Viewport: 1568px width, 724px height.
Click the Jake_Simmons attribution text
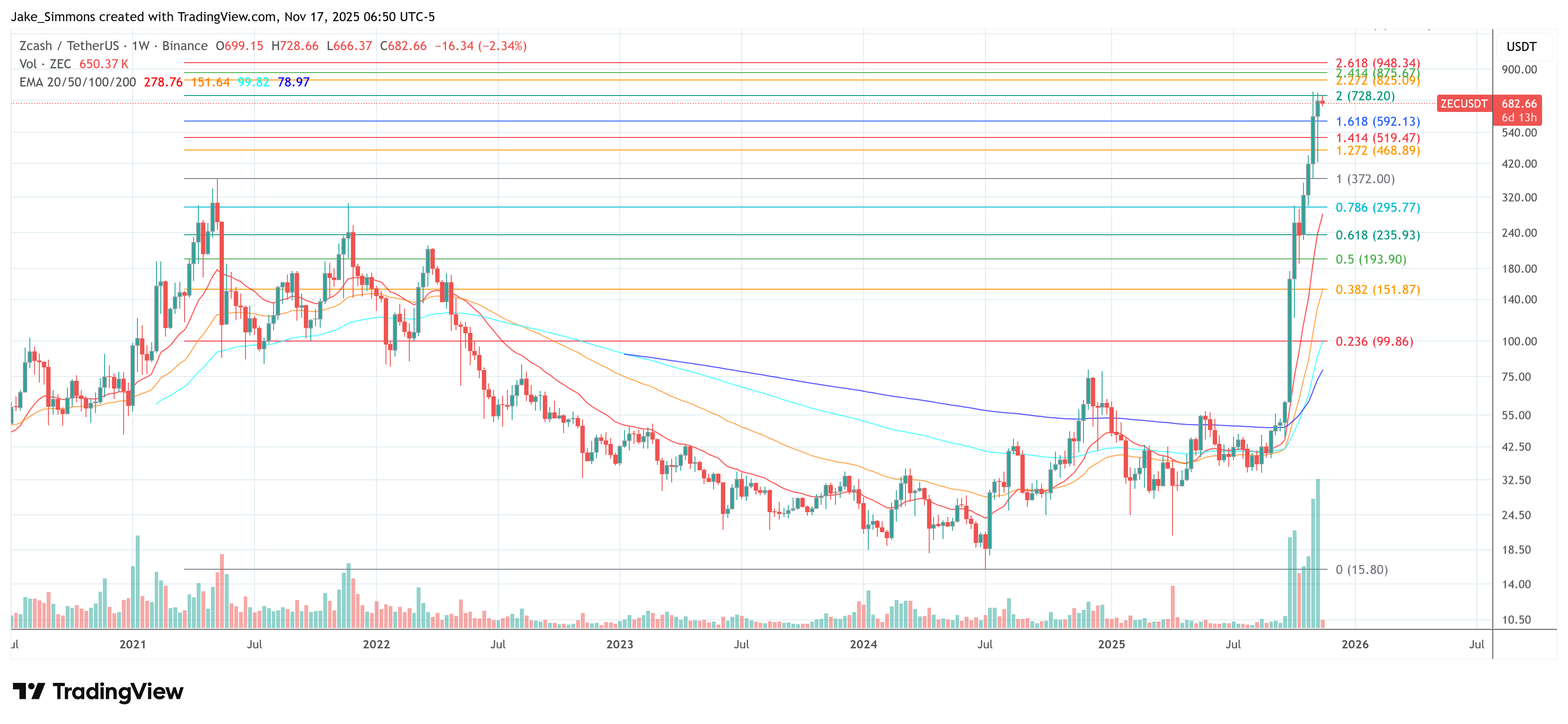53,17
